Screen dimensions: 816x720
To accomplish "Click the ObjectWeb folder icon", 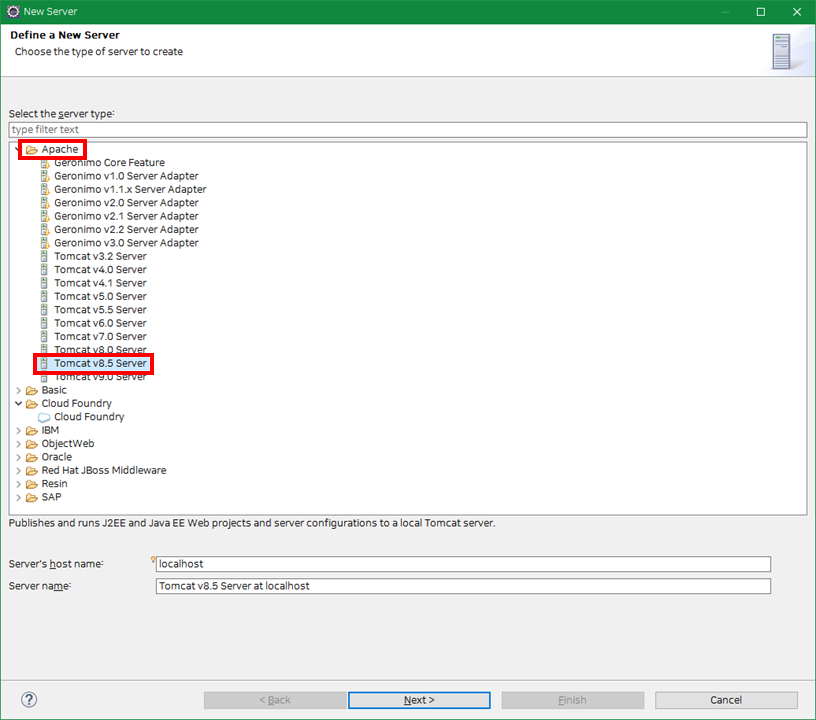I will coord(32,444).
